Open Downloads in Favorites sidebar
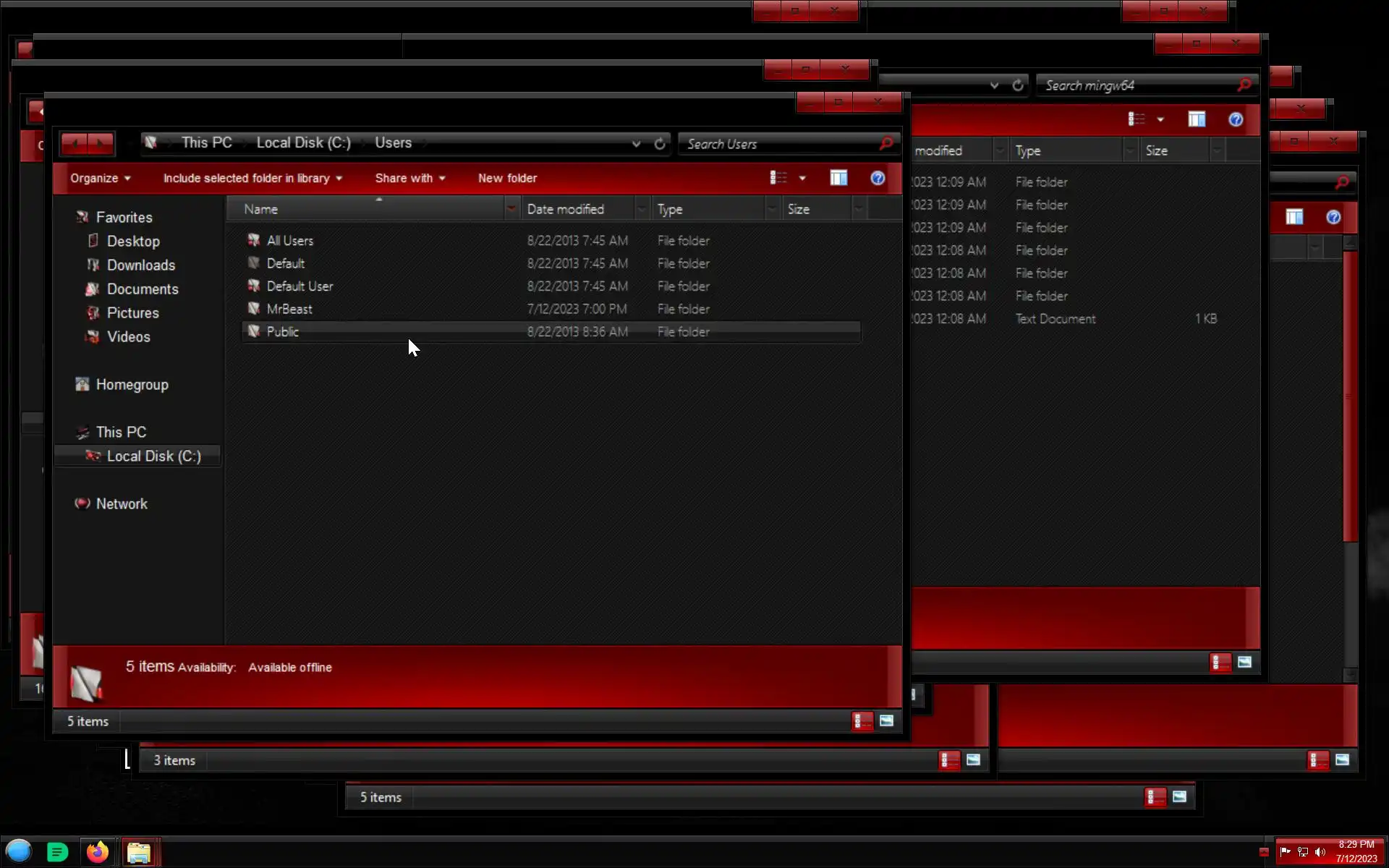 click(x=140, y=265)
